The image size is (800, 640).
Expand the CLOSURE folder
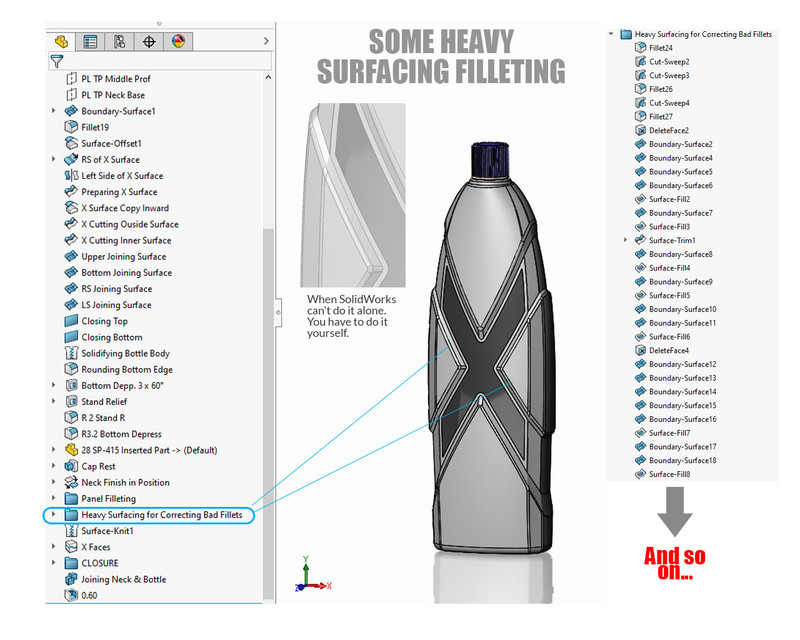pyautogui.click(x=54, y=562)
